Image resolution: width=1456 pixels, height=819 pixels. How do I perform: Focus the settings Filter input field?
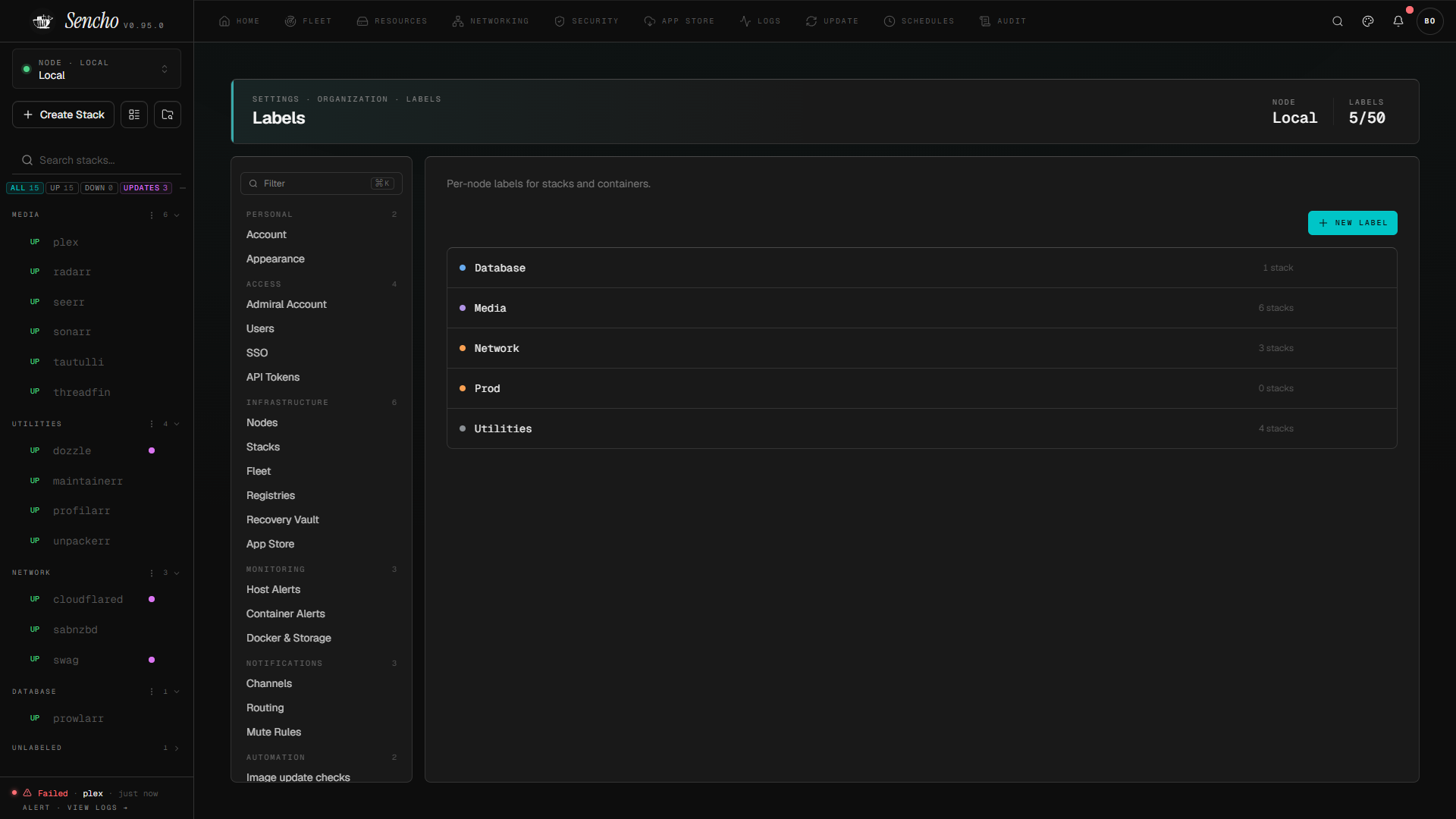point(322,184)
